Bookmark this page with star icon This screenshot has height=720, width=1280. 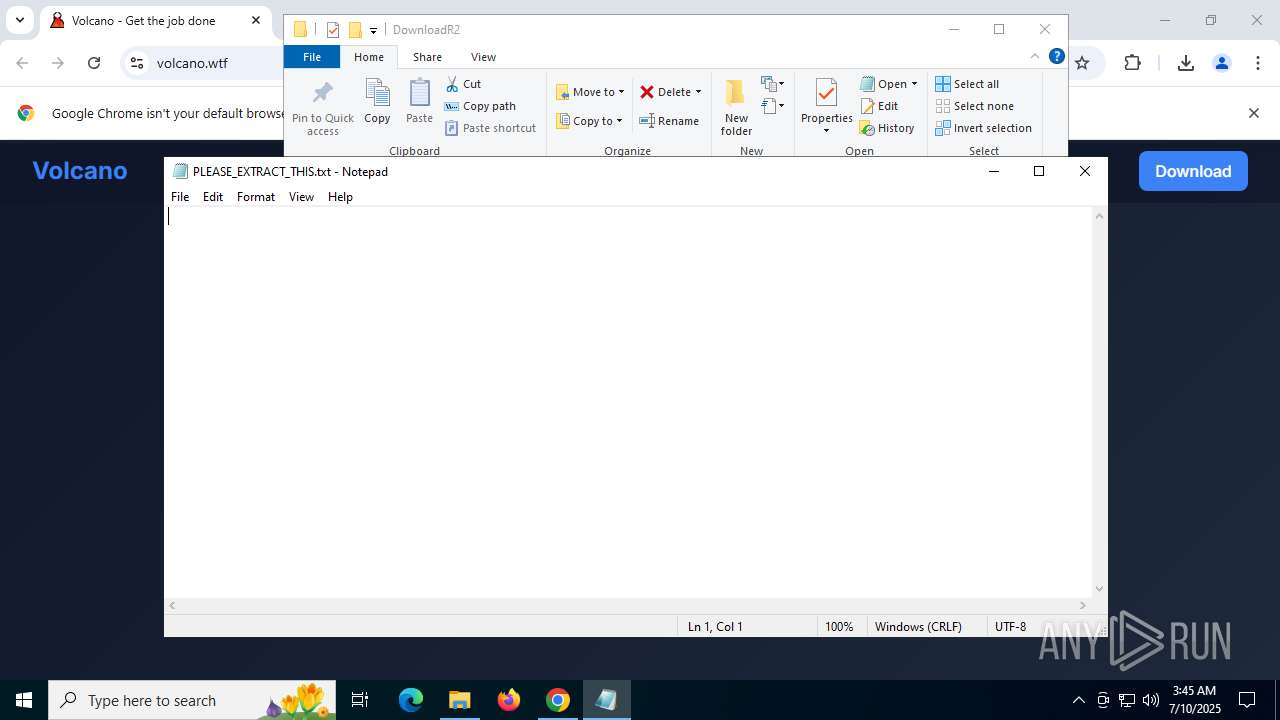(x=1082, y=63)
